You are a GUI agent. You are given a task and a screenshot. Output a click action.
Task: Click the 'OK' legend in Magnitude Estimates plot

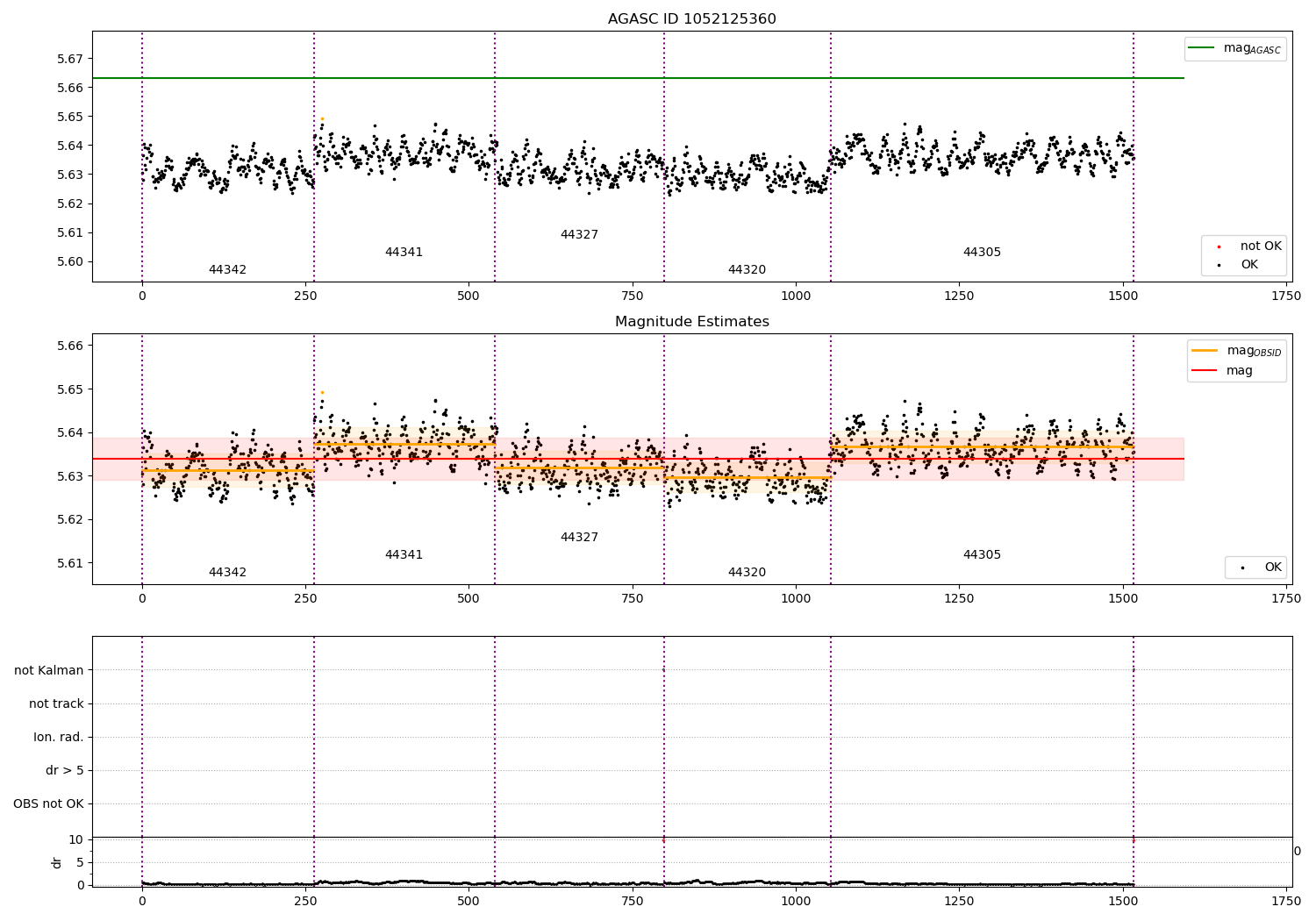(x=1260, y=568)
